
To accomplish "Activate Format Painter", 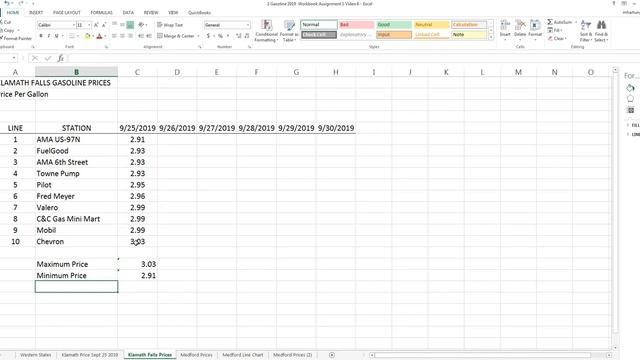I will tap(16, 38).
